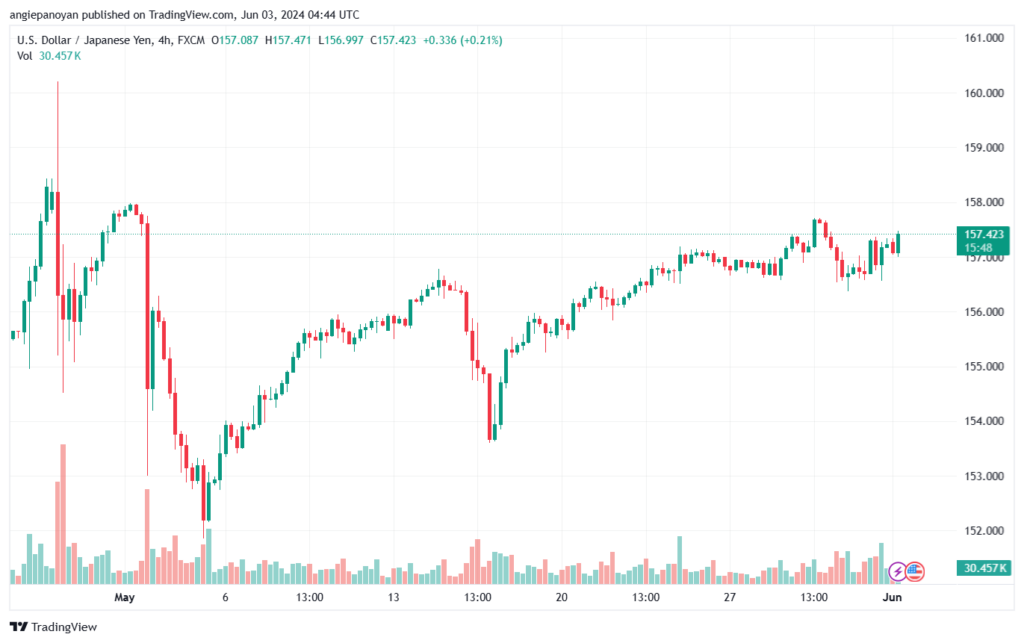Screen dimensions: 1024x643
Task: Click the volume label 30.457K on axis
Action: [x=983, y=568]
